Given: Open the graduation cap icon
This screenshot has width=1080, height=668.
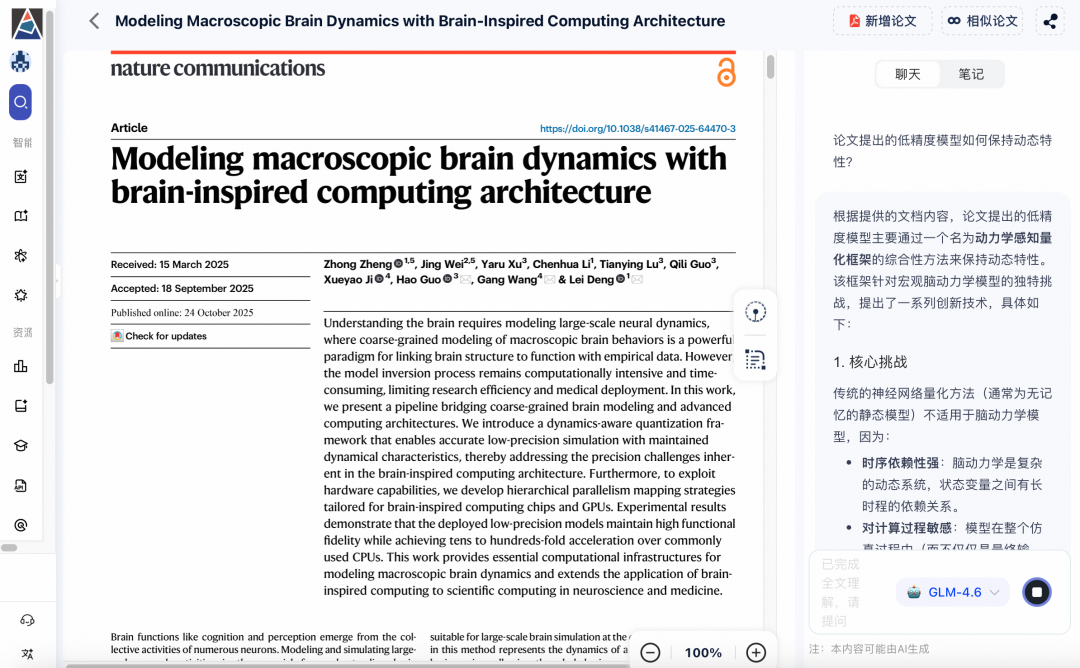Looking at the screenshot, I should tap(21, 446).
